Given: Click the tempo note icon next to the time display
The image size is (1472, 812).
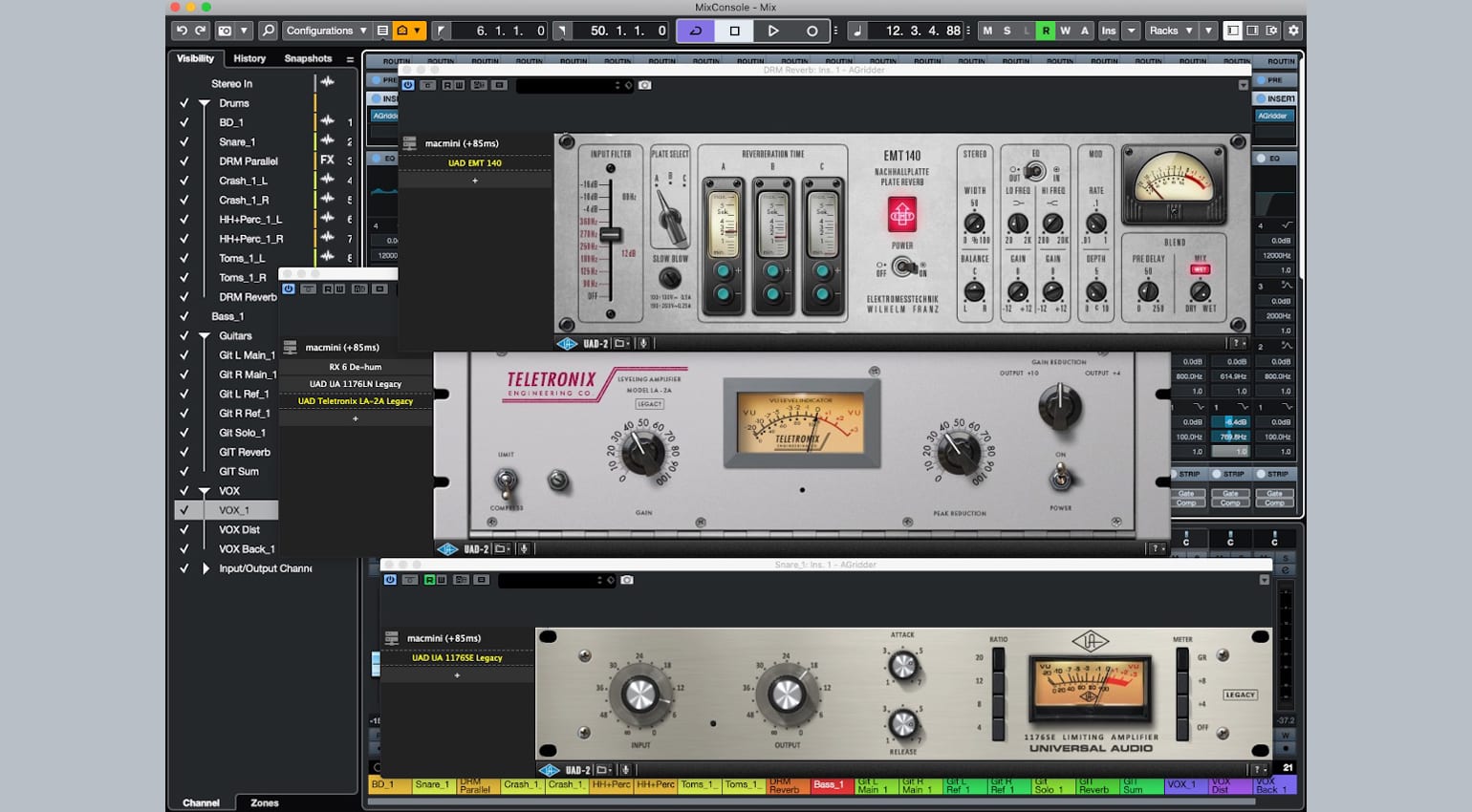Looking at the screenshot, I should 856,31.
